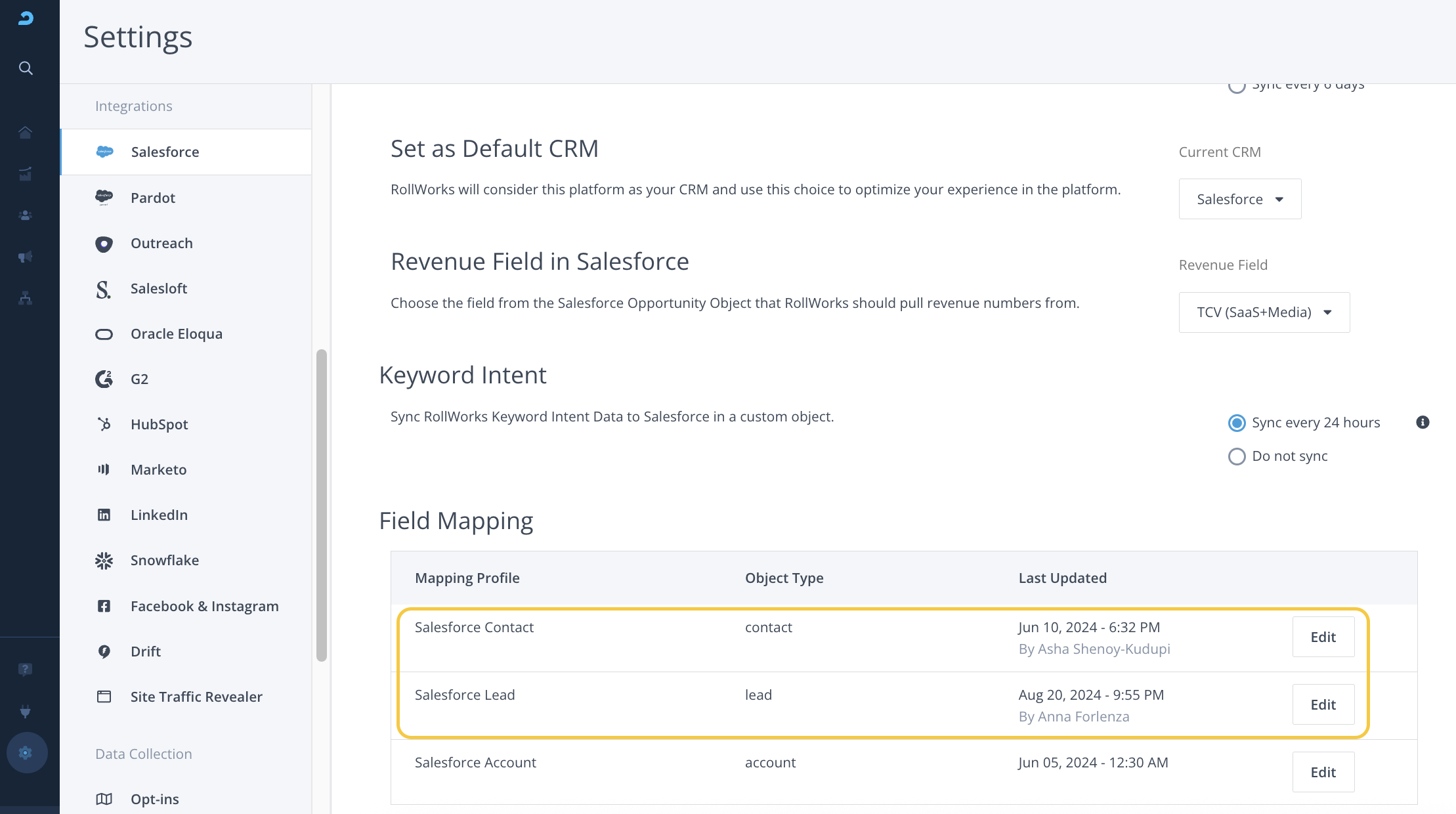1456x814 pixels.
Task: Select the Do not sync radio option
Action: (1237, 457)
